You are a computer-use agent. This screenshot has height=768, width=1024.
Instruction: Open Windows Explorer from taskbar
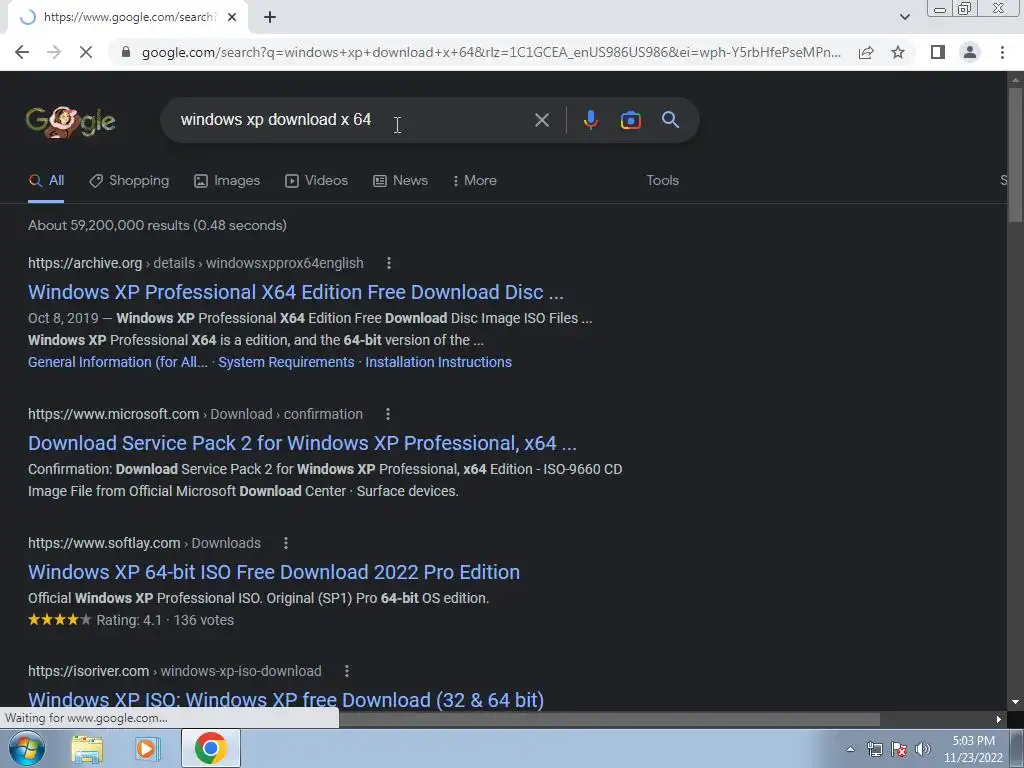pos(87,749)
